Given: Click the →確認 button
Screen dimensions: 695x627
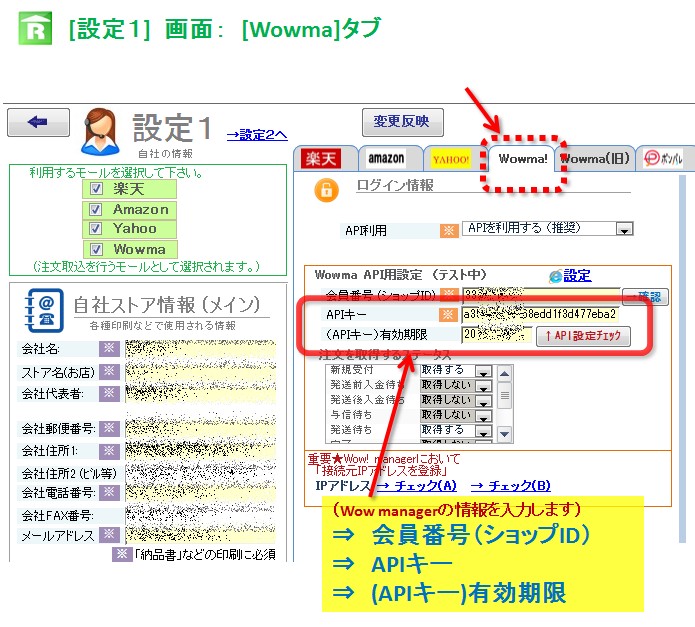Looking at the screenshot, I should 645,296.
